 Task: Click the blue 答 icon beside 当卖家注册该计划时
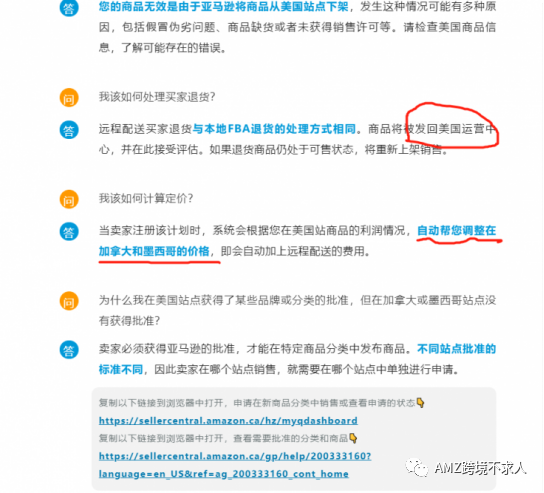pos(69,231)
